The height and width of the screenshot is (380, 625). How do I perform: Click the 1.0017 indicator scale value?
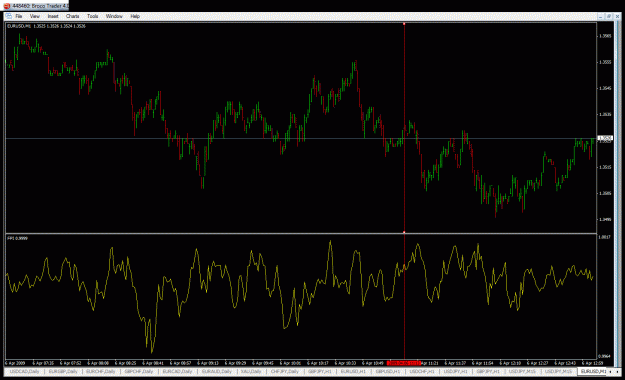604,237
